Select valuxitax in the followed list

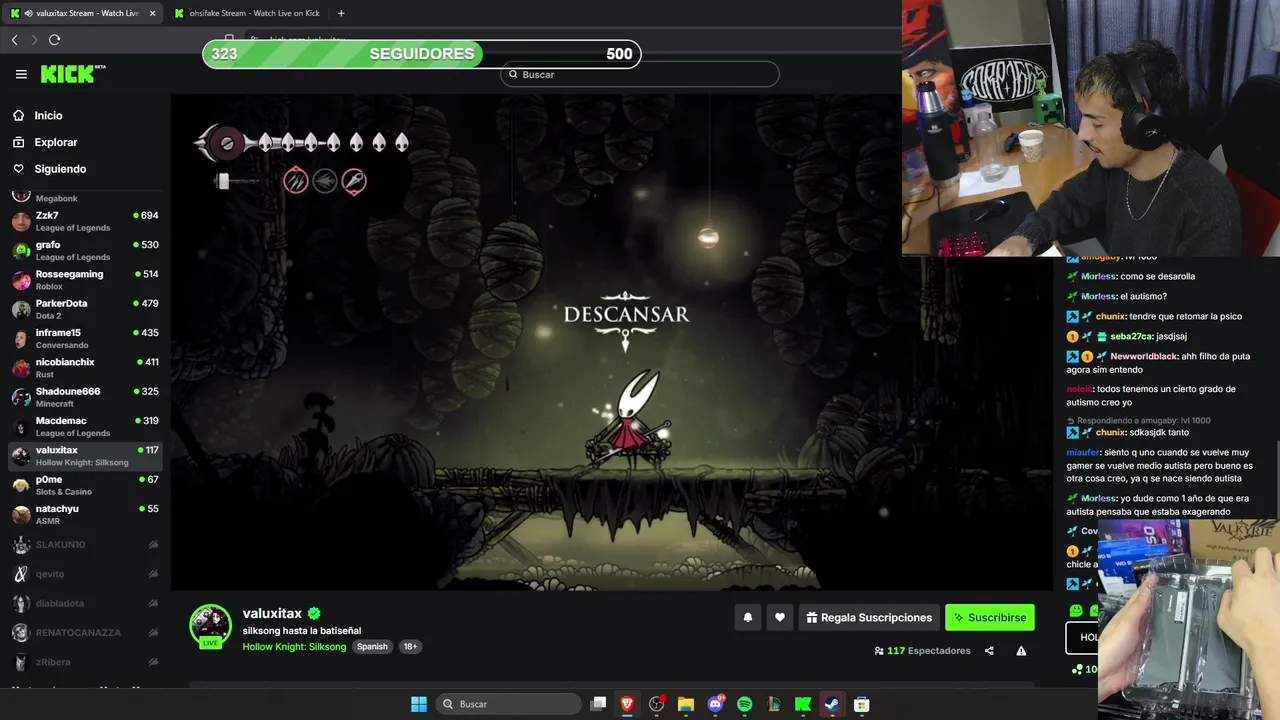[85, 456]
